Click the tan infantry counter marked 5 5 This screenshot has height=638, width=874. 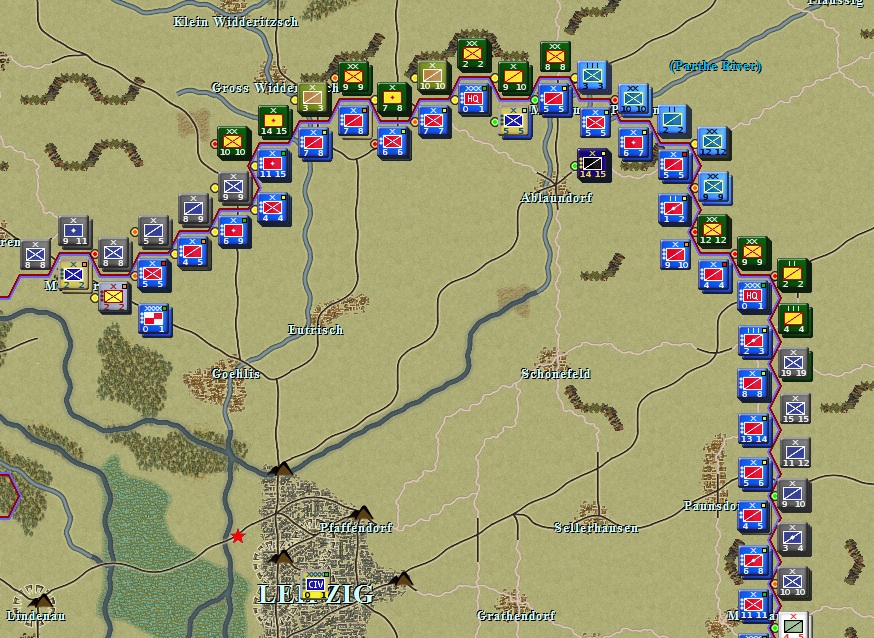click(513, 121)
